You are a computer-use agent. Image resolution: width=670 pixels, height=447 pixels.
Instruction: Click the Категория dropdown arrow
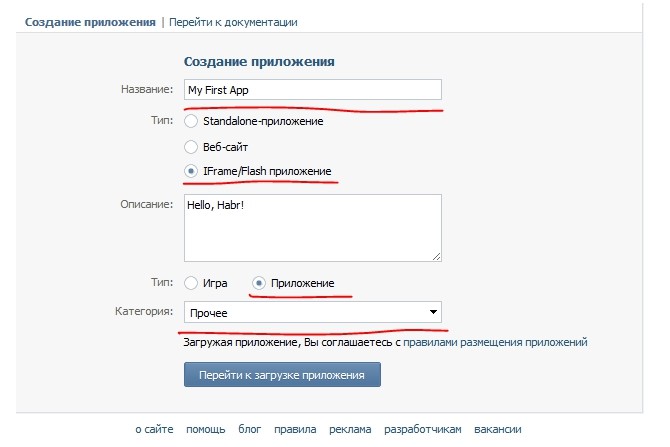[432, 313]
